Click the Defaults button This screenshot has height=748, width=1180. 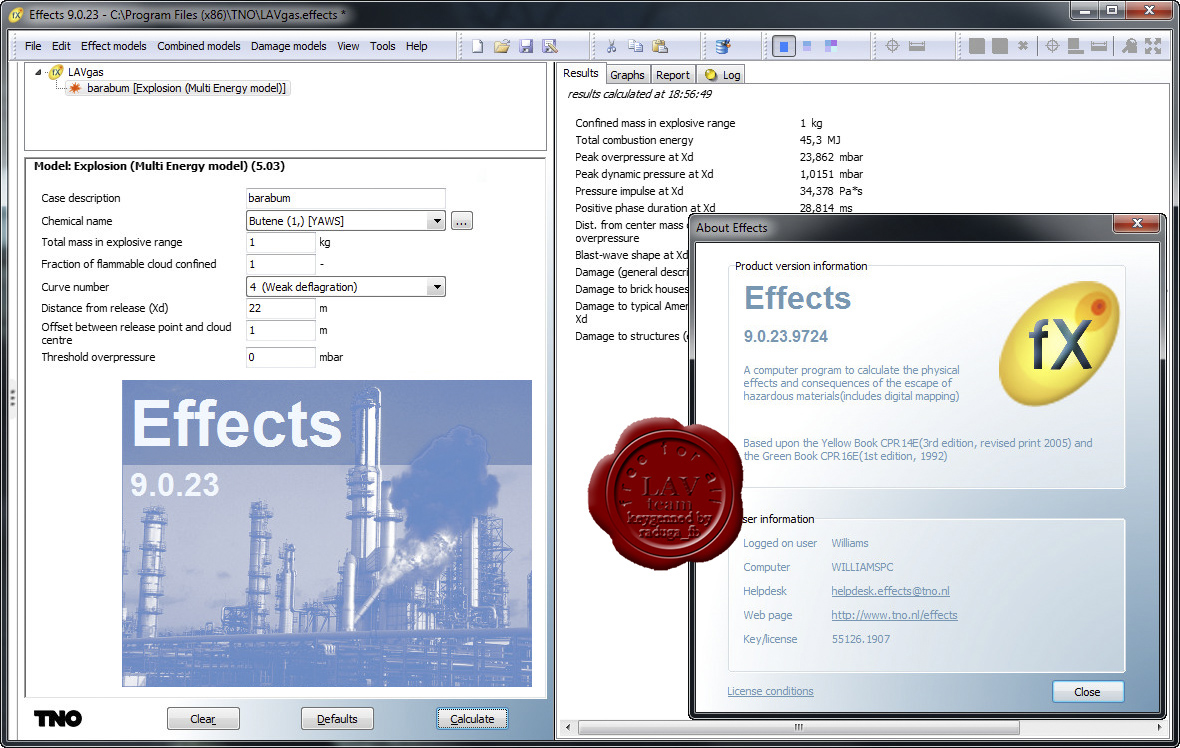[x=337, y=719]
